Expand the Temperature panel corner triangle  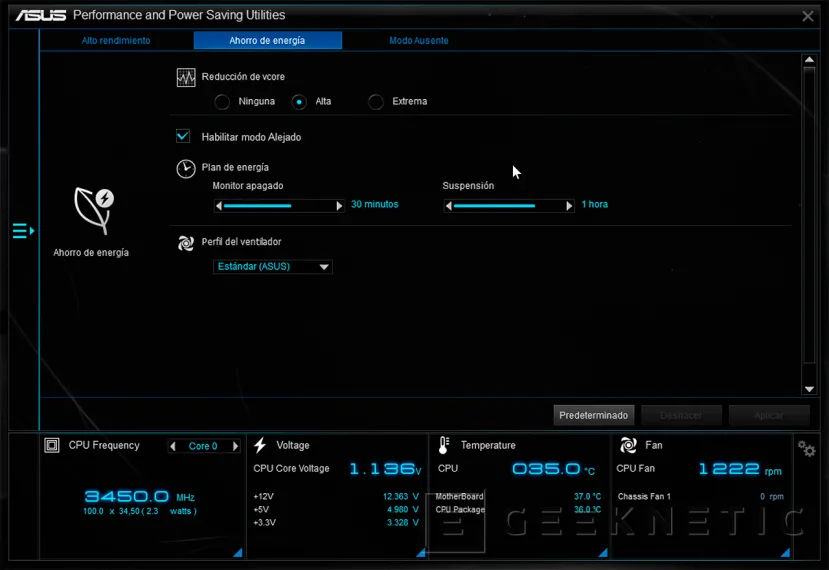(x=603, y=553)
